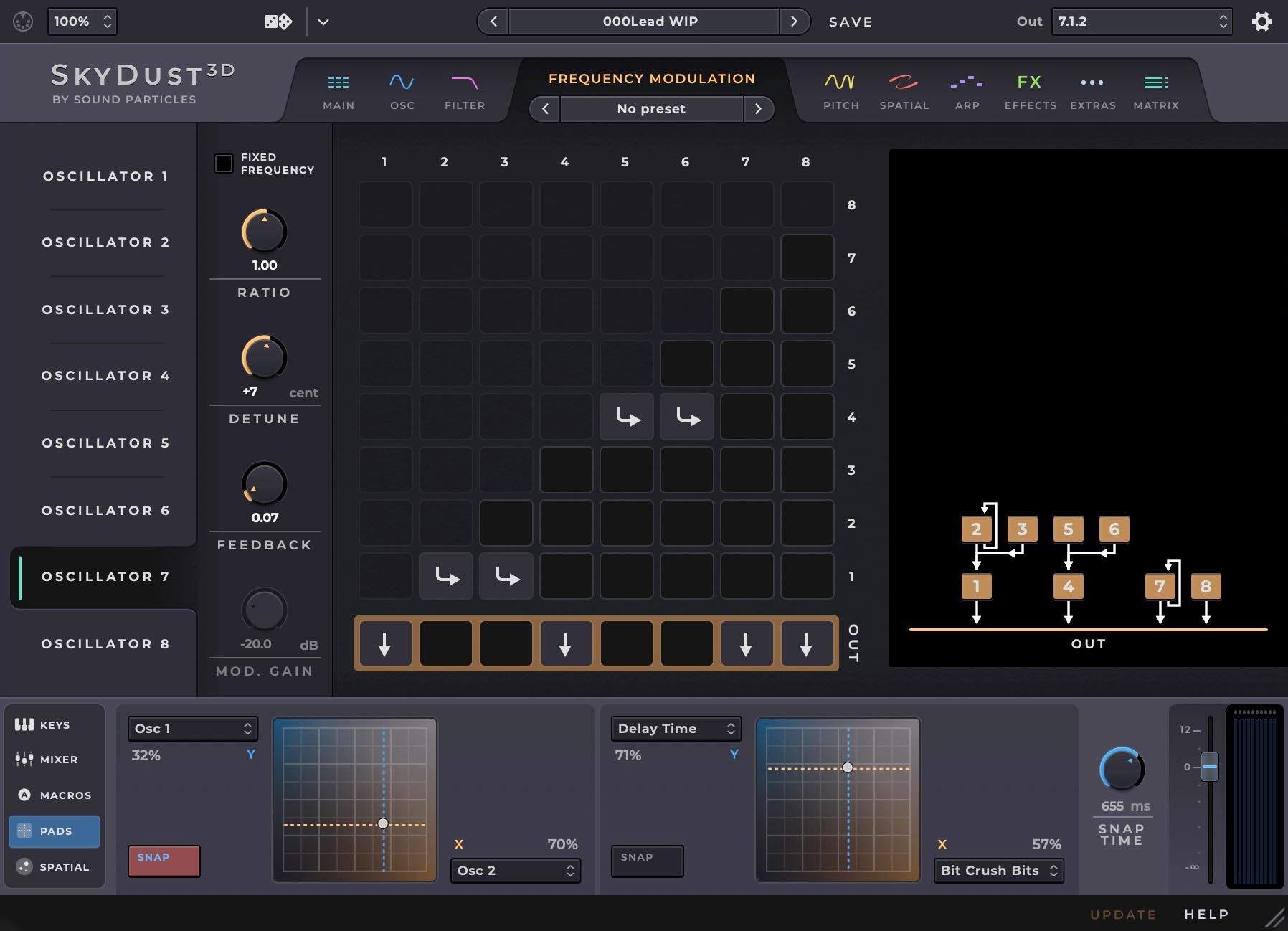Open the Osc 1 assignment dropdown
Screen dimensions: 1288x931
click(191, 728)
